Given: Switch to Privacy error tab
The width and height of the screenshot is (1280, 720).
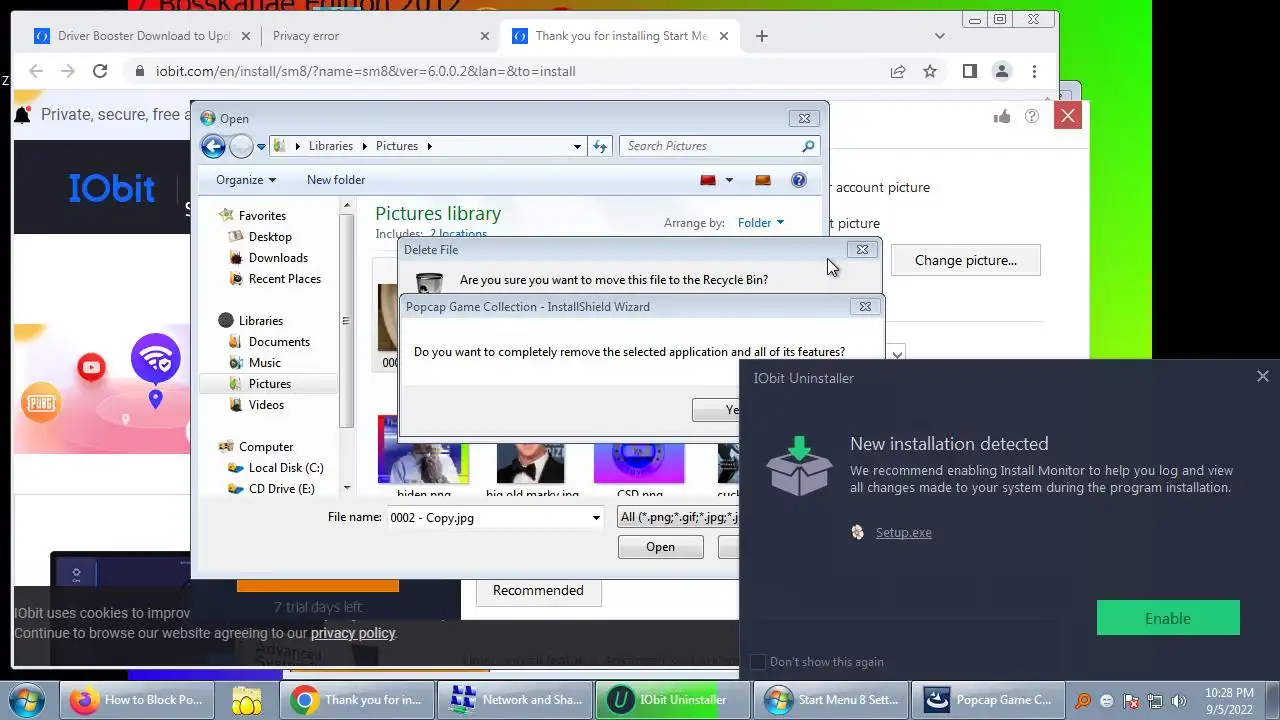Looking at the screenshot, I should click(380, 36).
